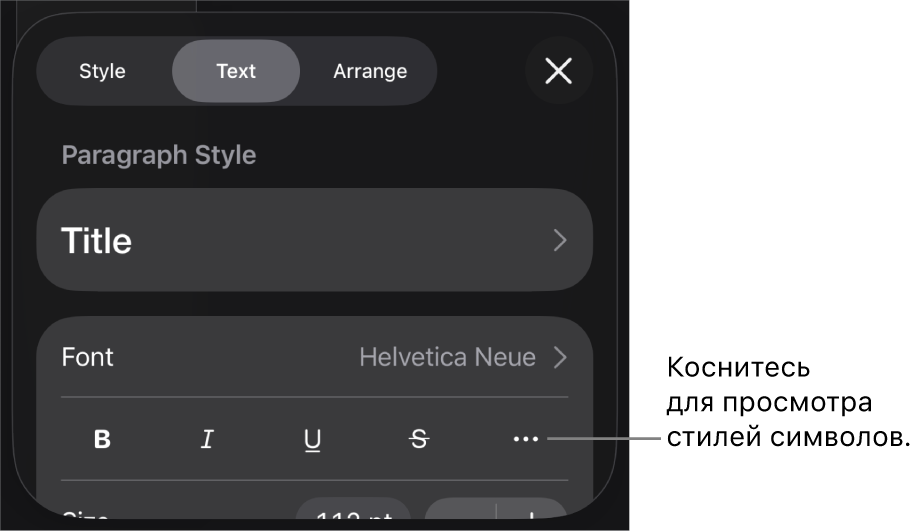Screen dimensions: 921x531
Task: Expand the chevron beside Title
Action: [560, 240]
